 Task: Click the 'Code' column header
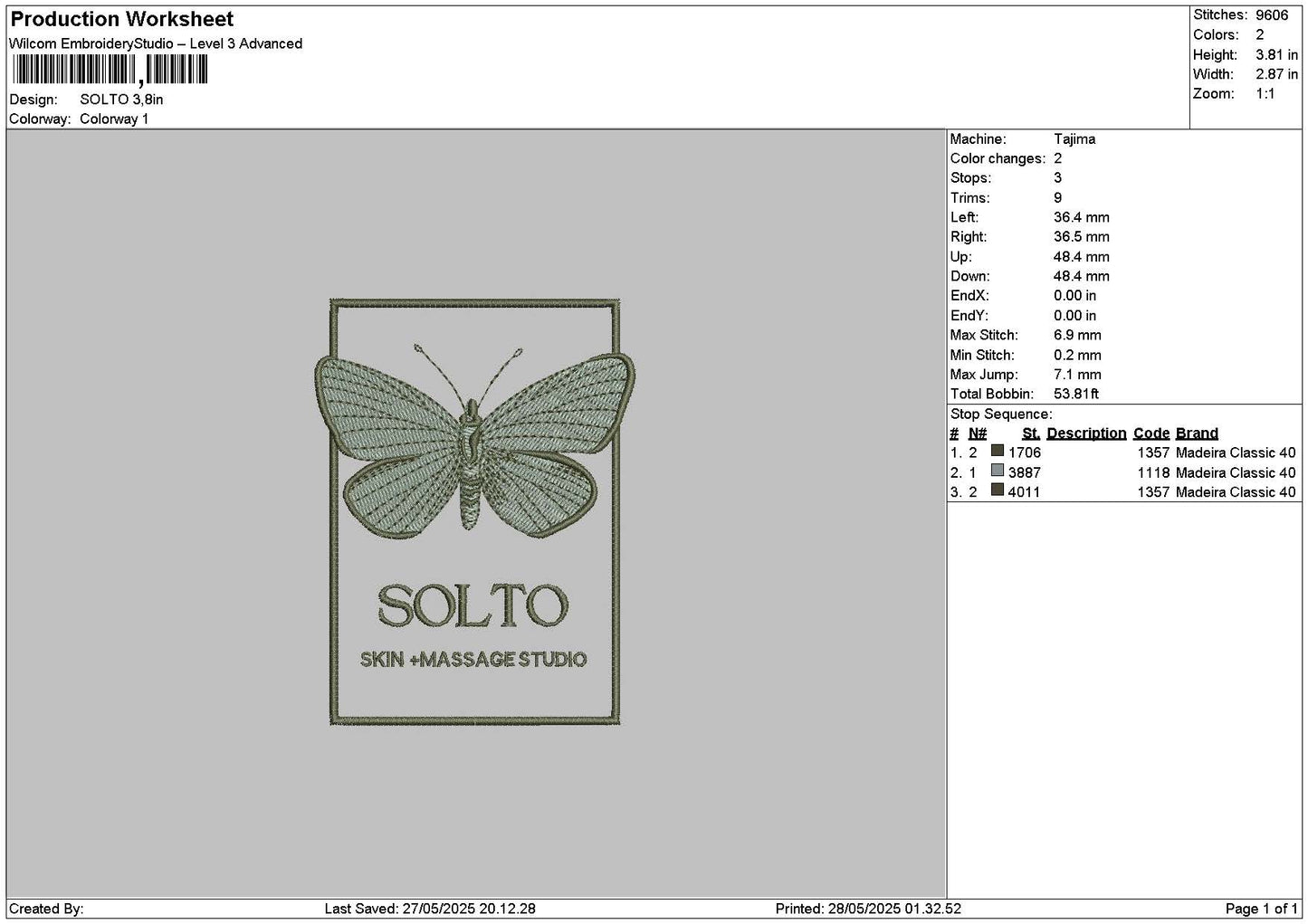pos(1151,433)
